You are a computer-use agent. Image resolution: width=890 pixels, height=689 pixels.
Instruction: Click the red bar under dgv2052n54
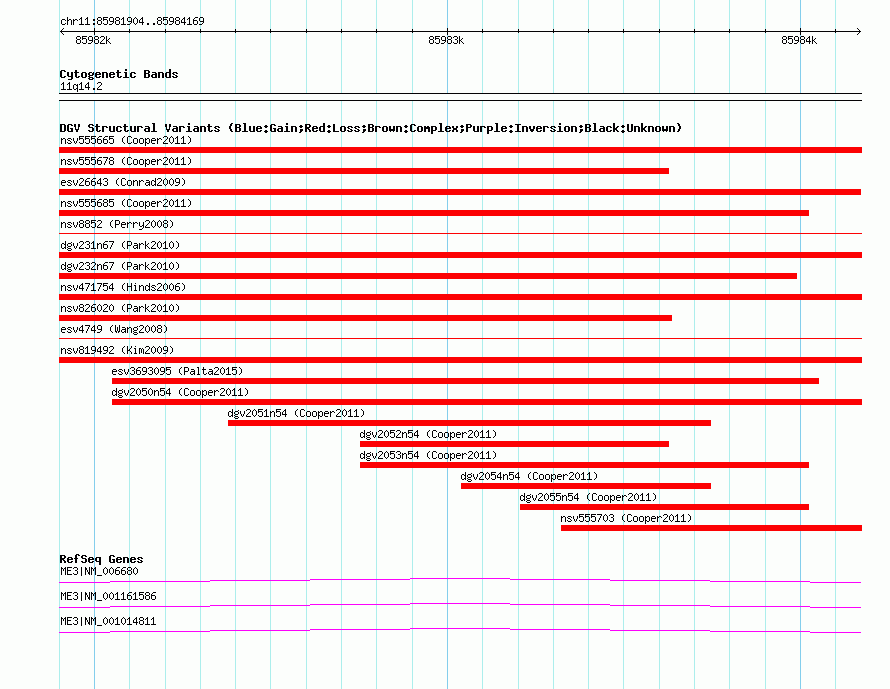pos(514,444)
